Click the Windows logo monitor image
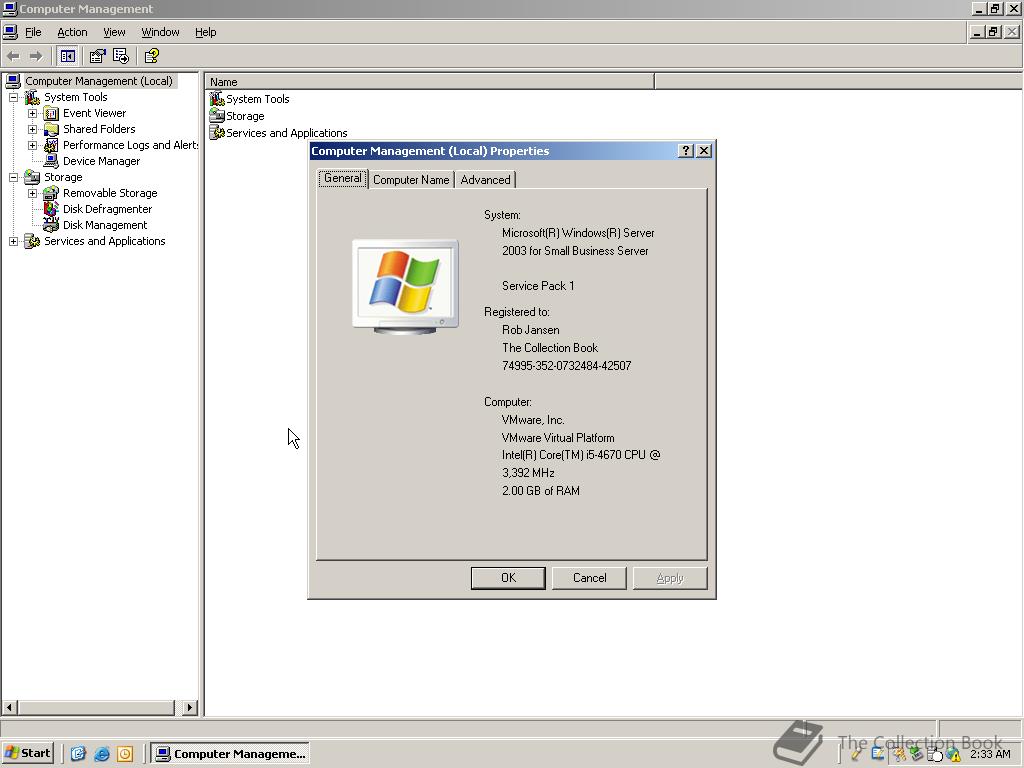Image resolution: width=1024 pixels, height=768 pixels. tap(406, 287)
